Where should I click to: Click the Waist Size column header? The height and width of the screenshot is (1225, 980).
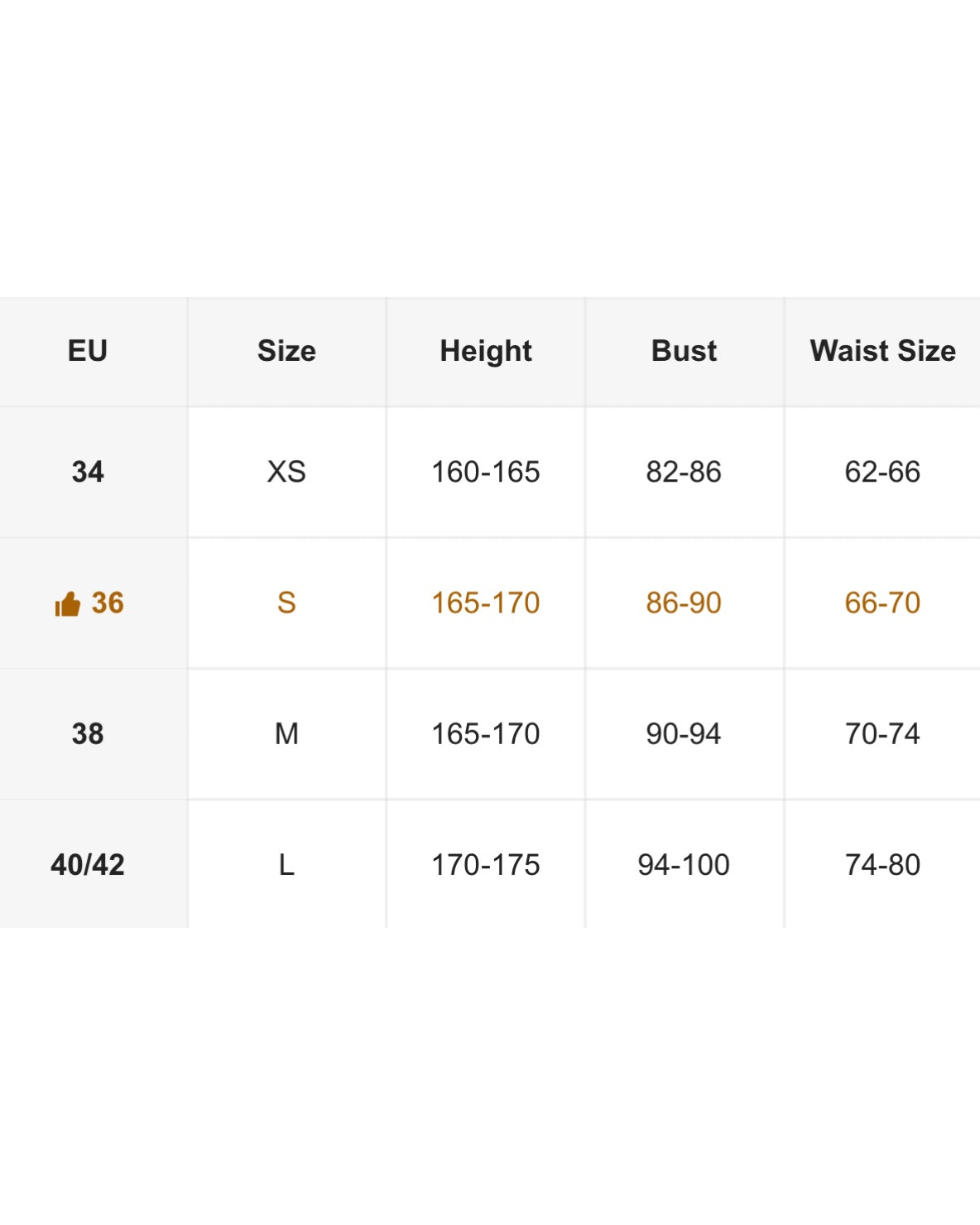[882, 351]
